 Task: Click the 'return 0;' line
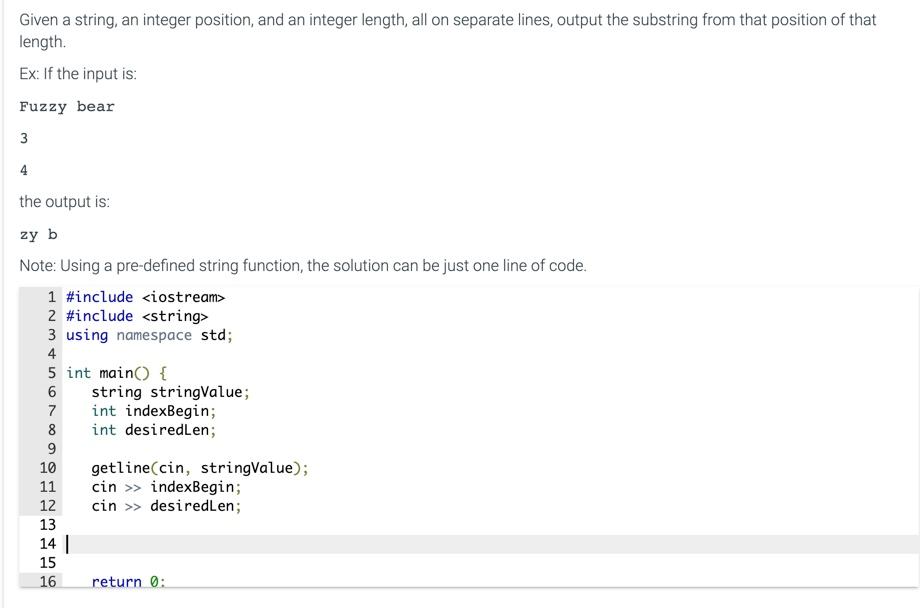click(x=128, y=582)
